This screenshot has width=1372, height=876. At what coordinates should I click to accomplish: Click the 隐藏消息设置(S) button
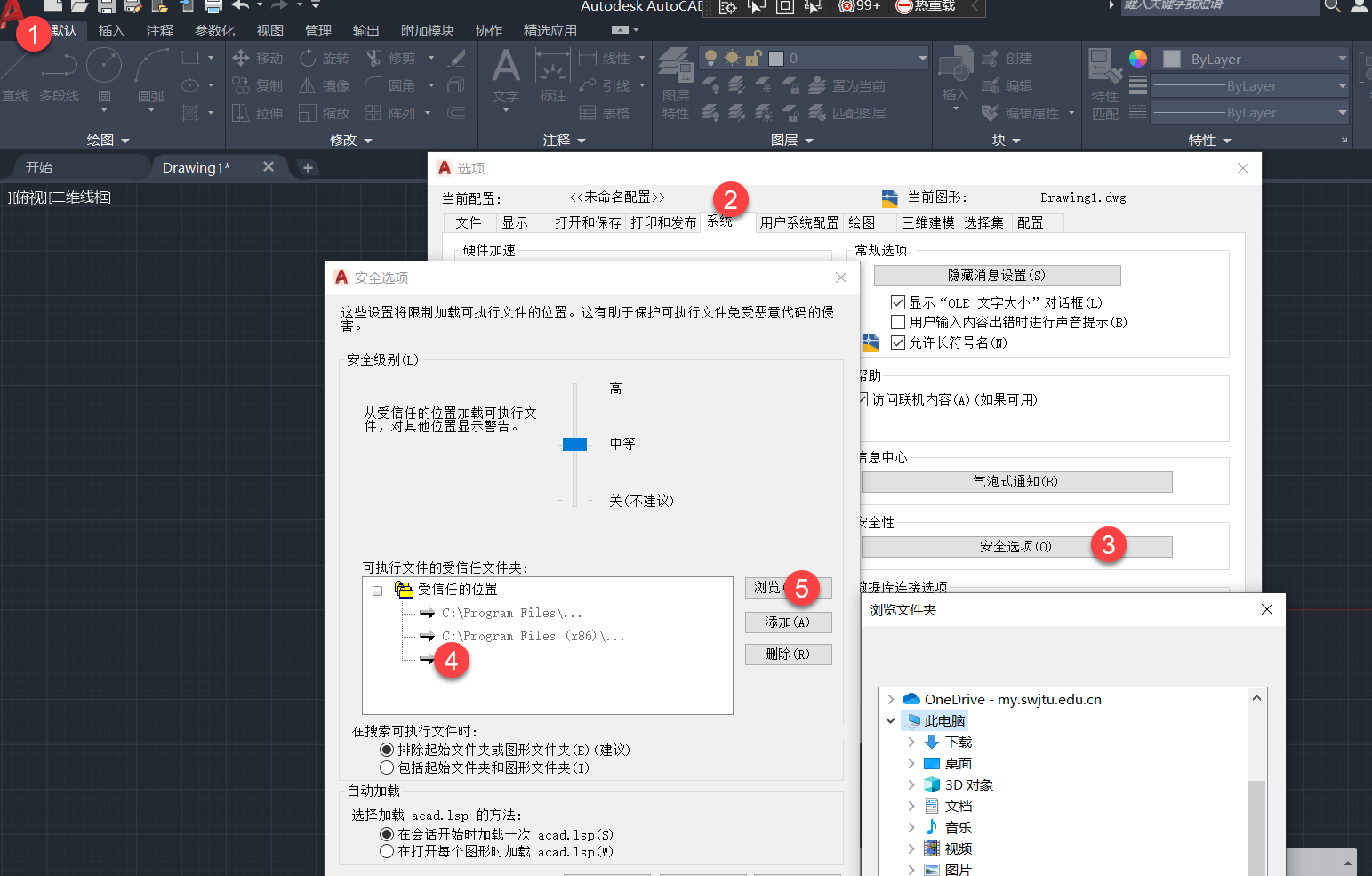997,276
